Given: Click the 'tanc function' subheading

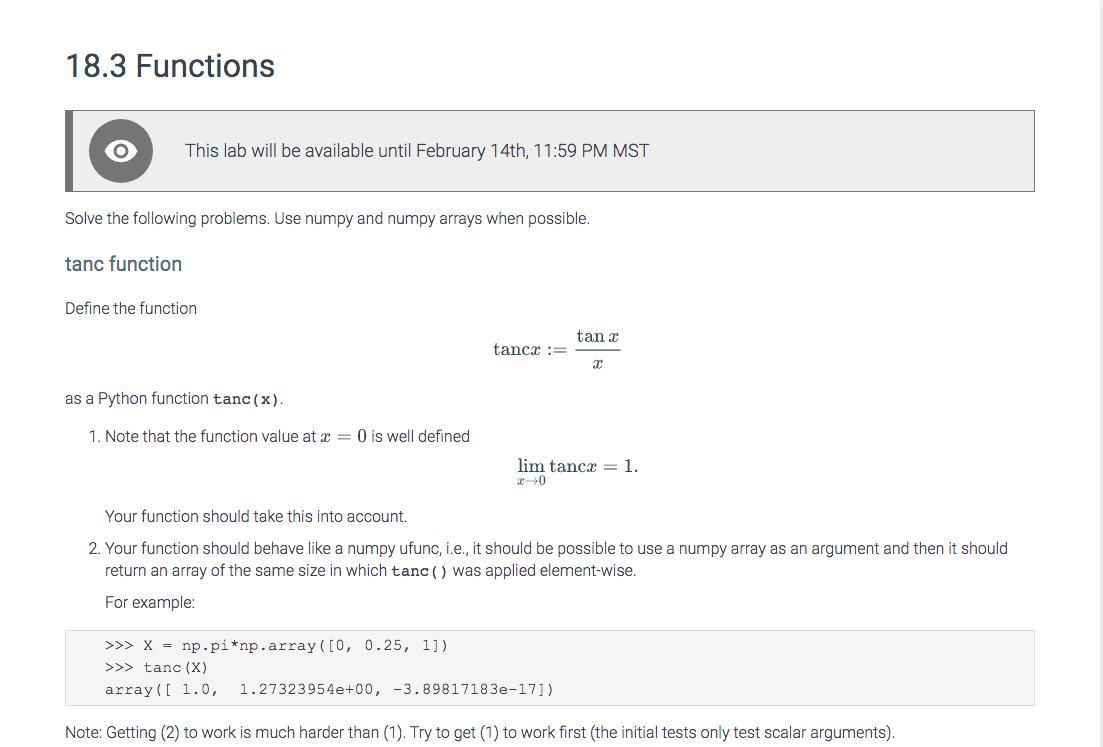Looking at the screenshot, I should pyautogui.click(x=123, y=264).
